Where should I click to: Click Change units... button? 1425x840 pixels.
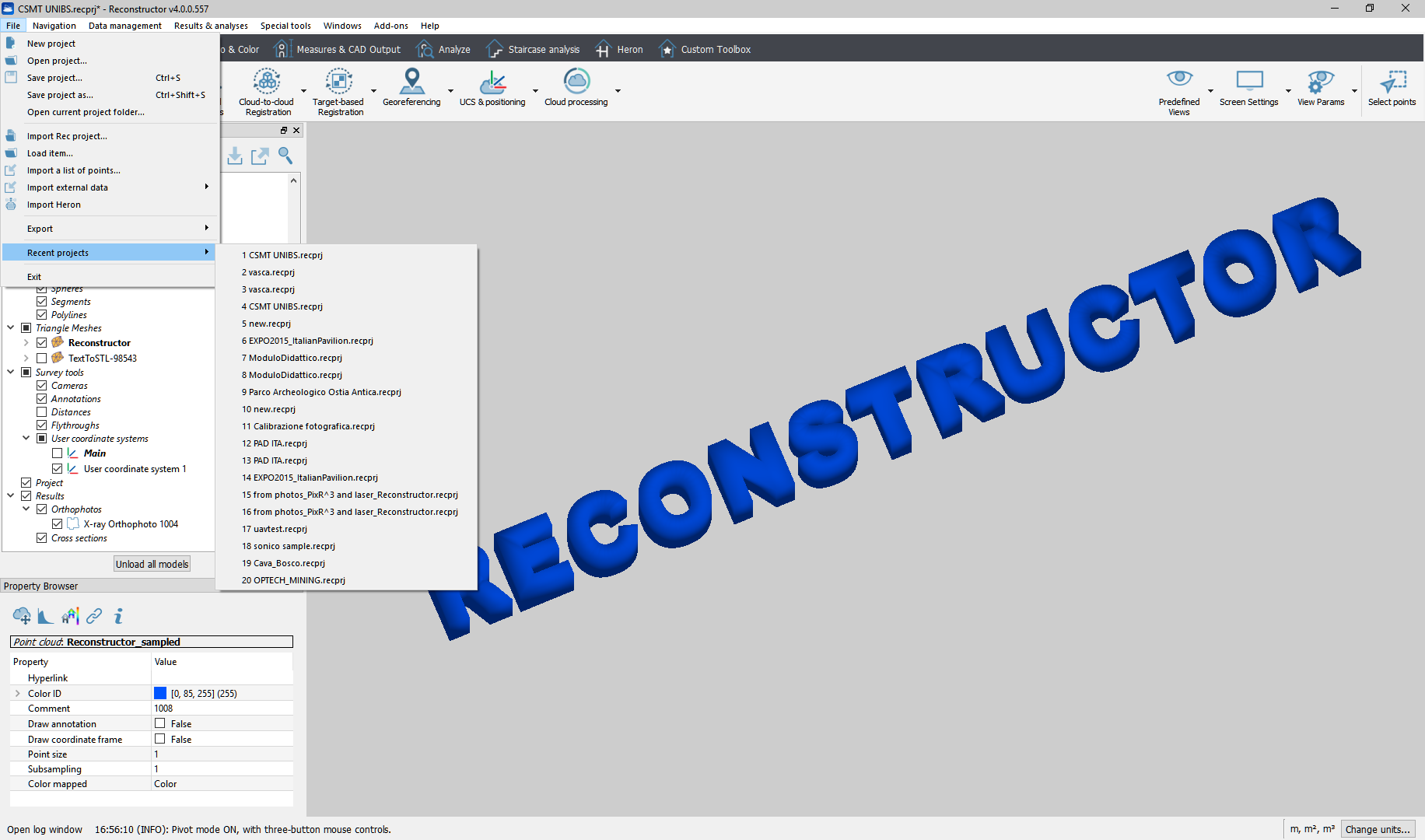[x=1378, y=829]
